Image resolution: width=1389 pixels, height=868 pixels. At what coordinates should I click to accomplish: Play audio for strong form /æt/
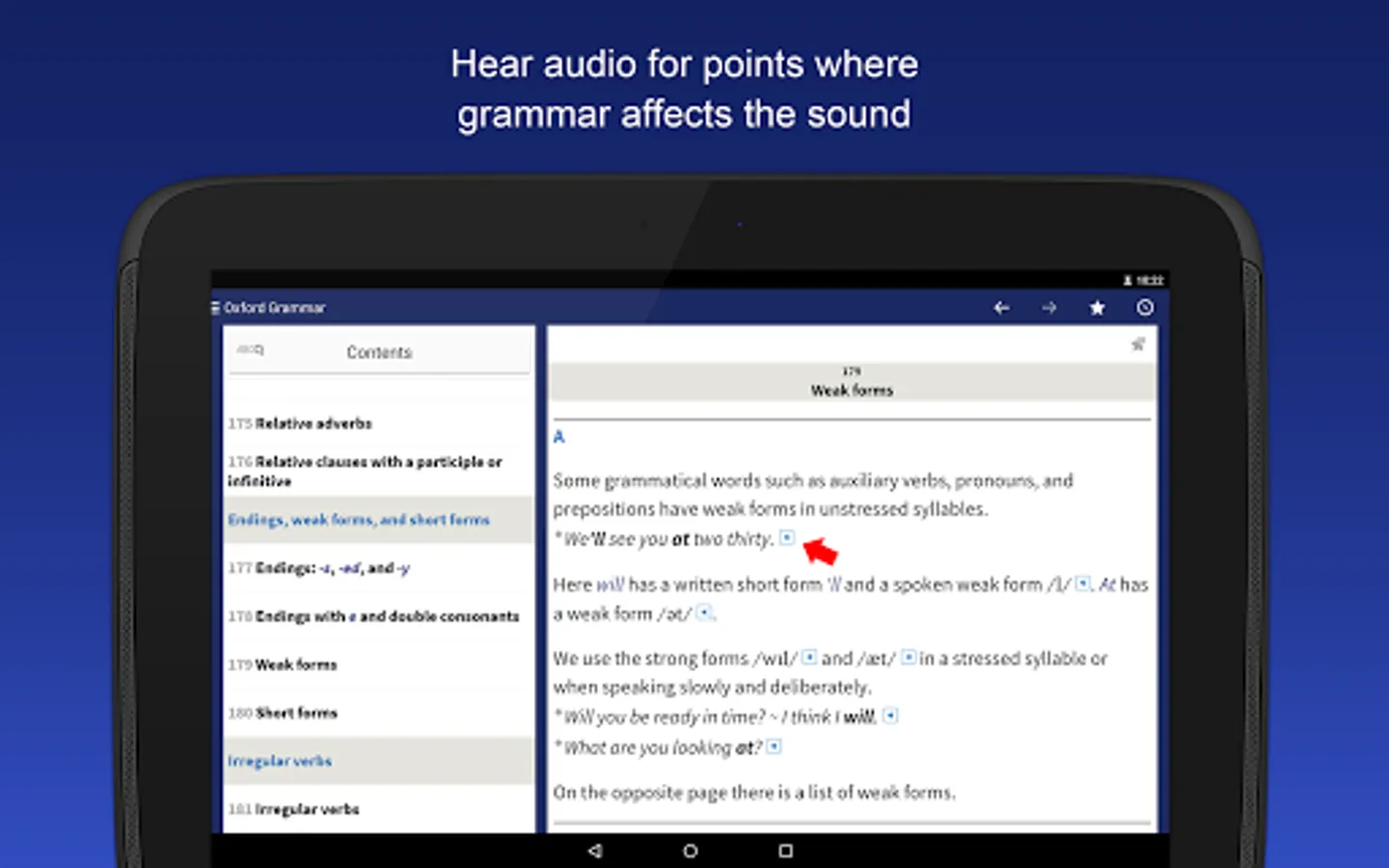pos(908,658)
